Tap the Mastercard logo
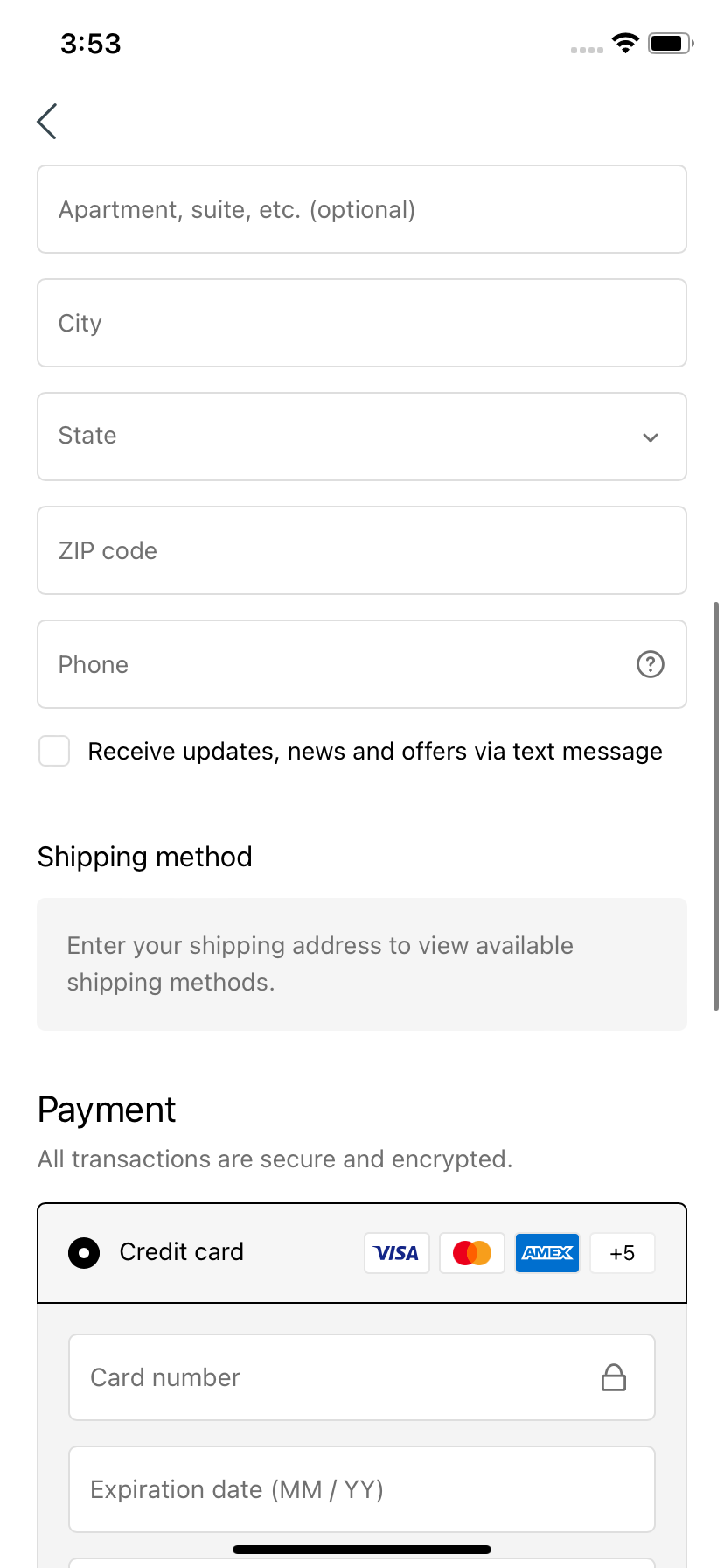Viewport: 724px width, 1568px height. [472, 1253]
